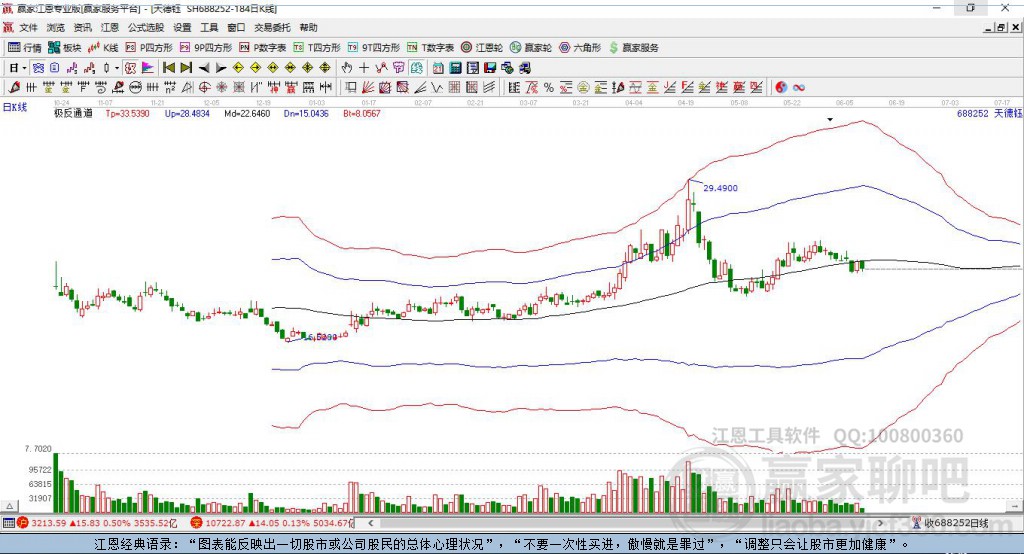Open the P数字表 tool

coord(263,48)
